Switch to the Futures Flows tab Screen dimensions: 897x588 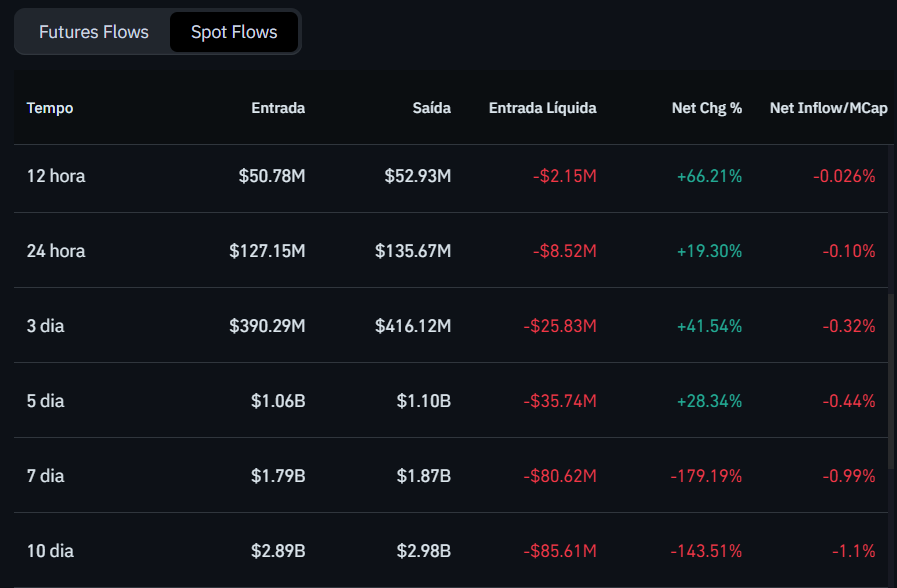point(93,32)
